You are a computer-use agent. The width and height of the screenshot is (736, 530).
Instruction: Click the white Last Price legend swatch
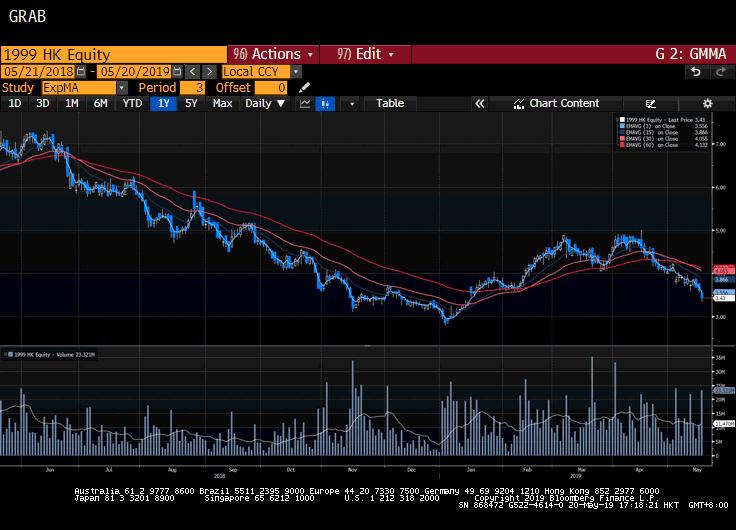coord(622,120)
